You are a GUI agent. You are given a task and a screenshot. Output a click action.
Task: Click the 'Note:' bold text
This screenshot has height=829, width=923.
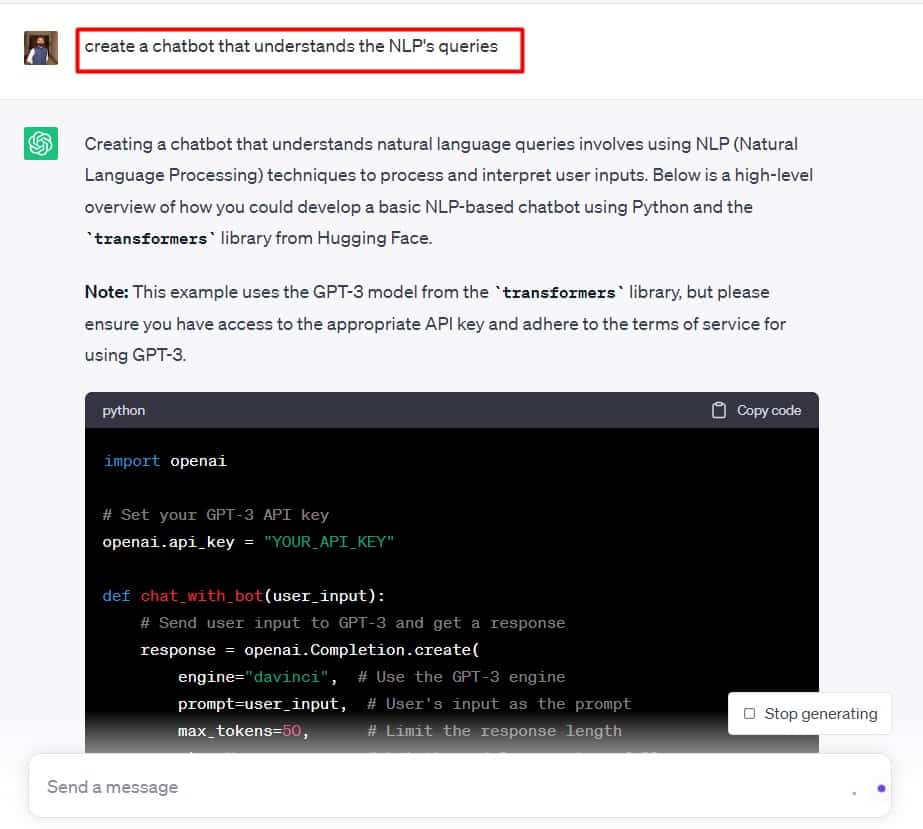[107, 292]
